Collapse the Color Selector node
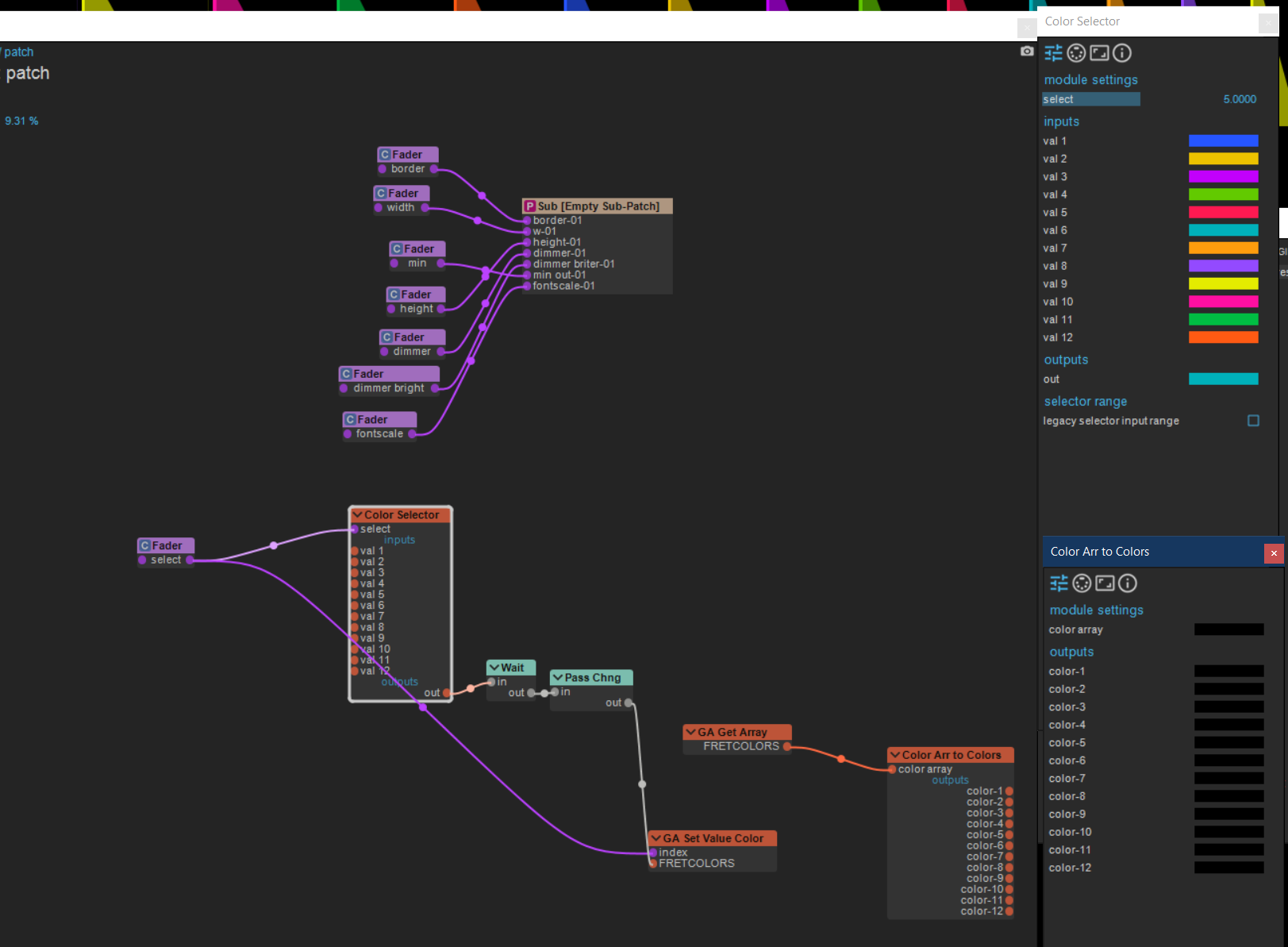Viewport: 1288px width, 947px height. pyautogui.click(x=357, y=515)
